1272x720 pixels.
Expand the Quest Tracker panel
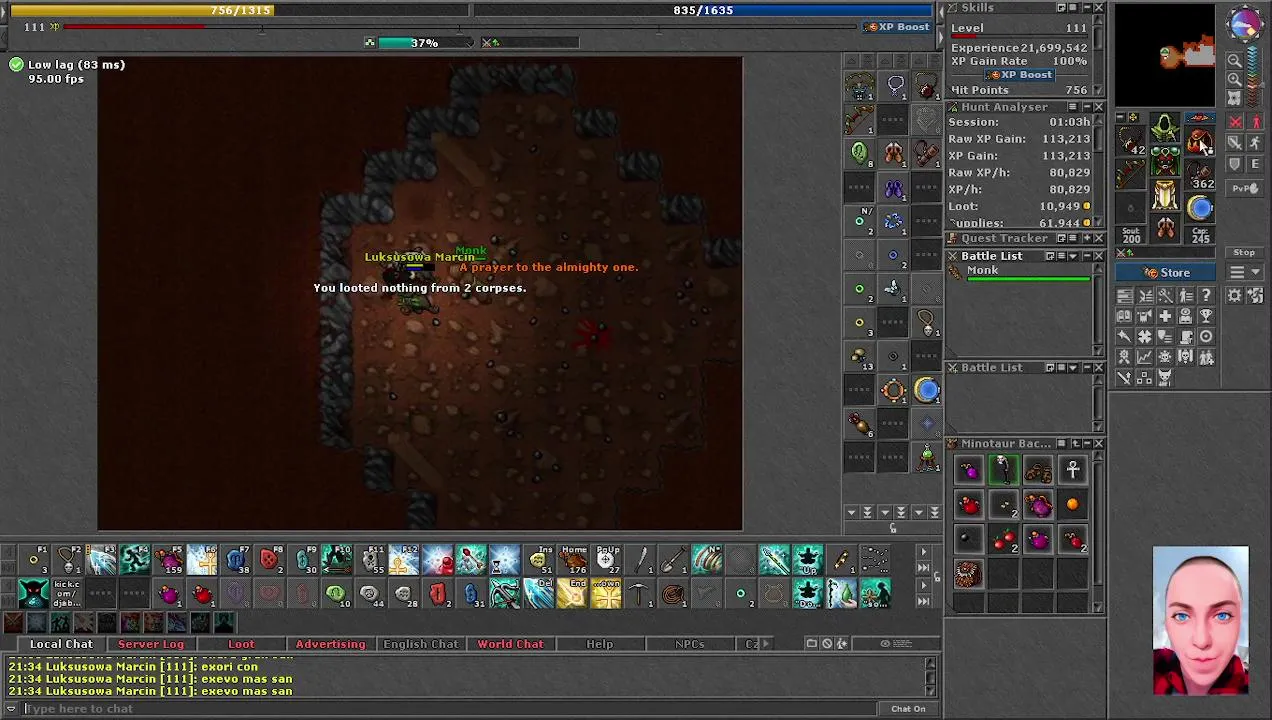coord(1087,238)
